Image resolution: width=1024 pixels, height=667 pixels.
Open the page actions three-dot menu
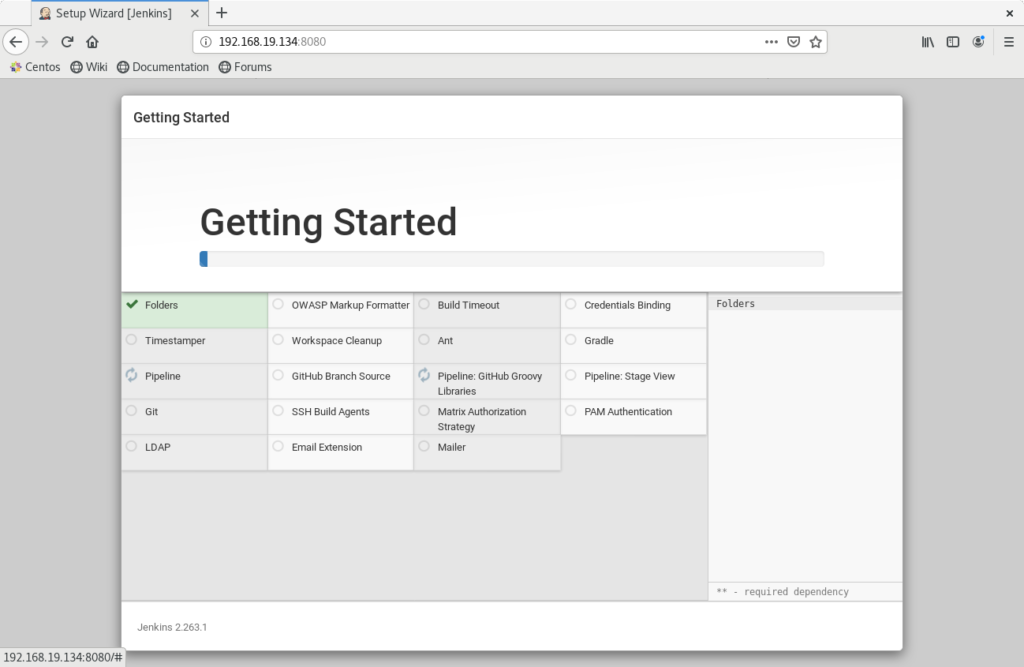pyautogui.click(x=771, y=42)
